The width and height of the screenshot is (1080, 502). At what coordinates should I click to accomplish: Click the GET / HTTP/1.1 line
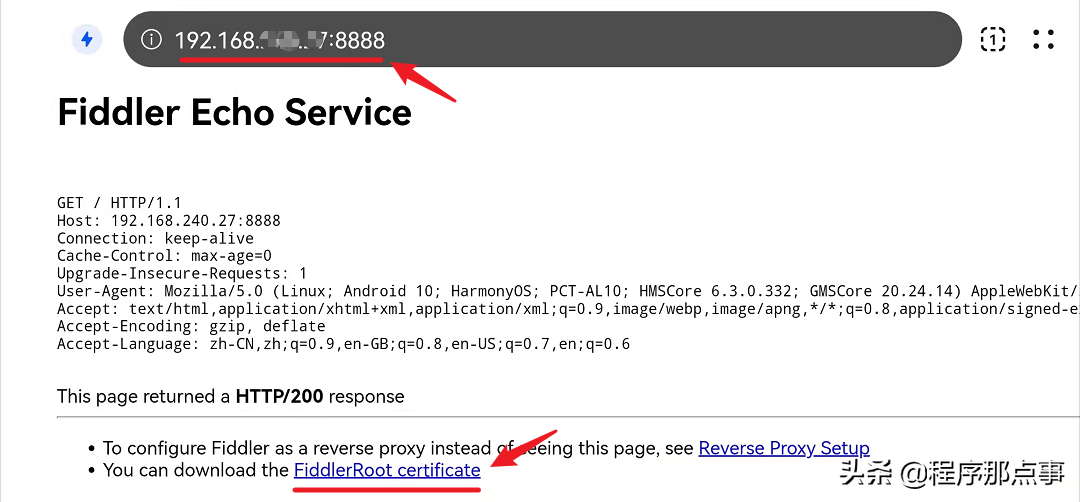(x=118, y=203)
